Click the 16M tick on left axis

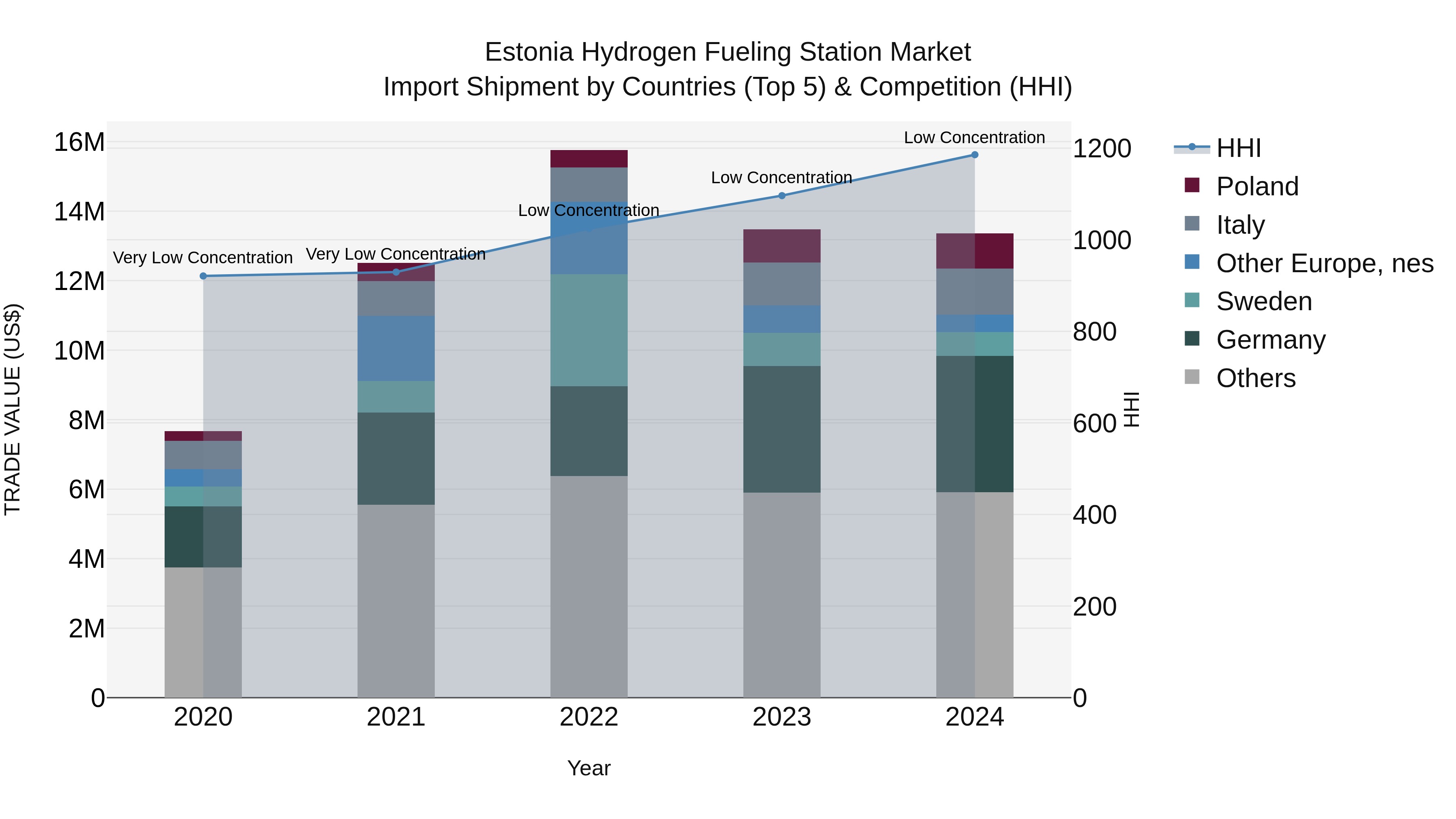pyautogui.click(x=79, y=142)
